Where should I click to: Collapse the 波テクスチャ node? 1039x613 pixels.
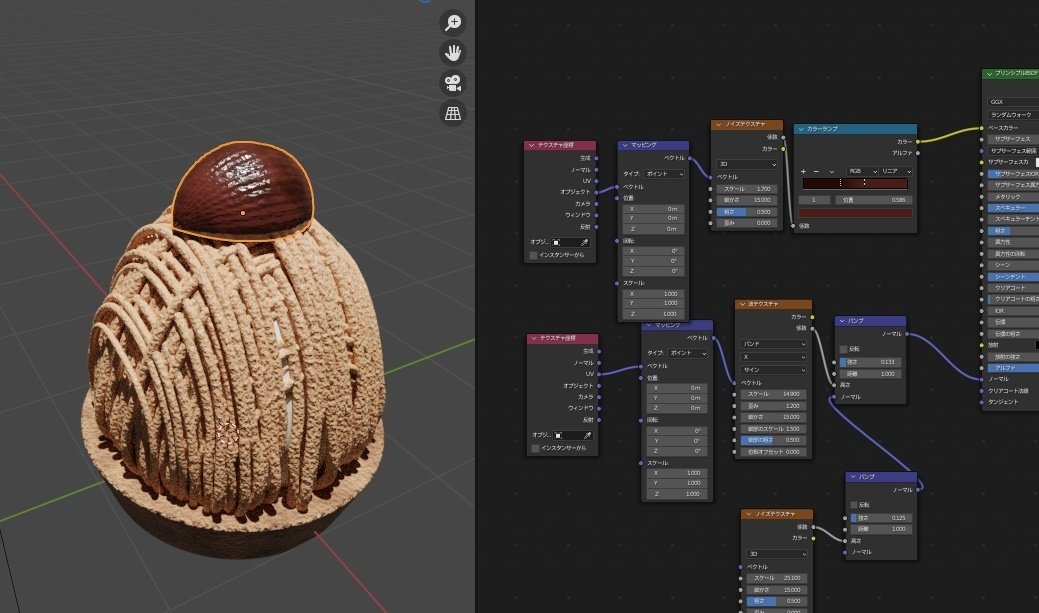742,304
